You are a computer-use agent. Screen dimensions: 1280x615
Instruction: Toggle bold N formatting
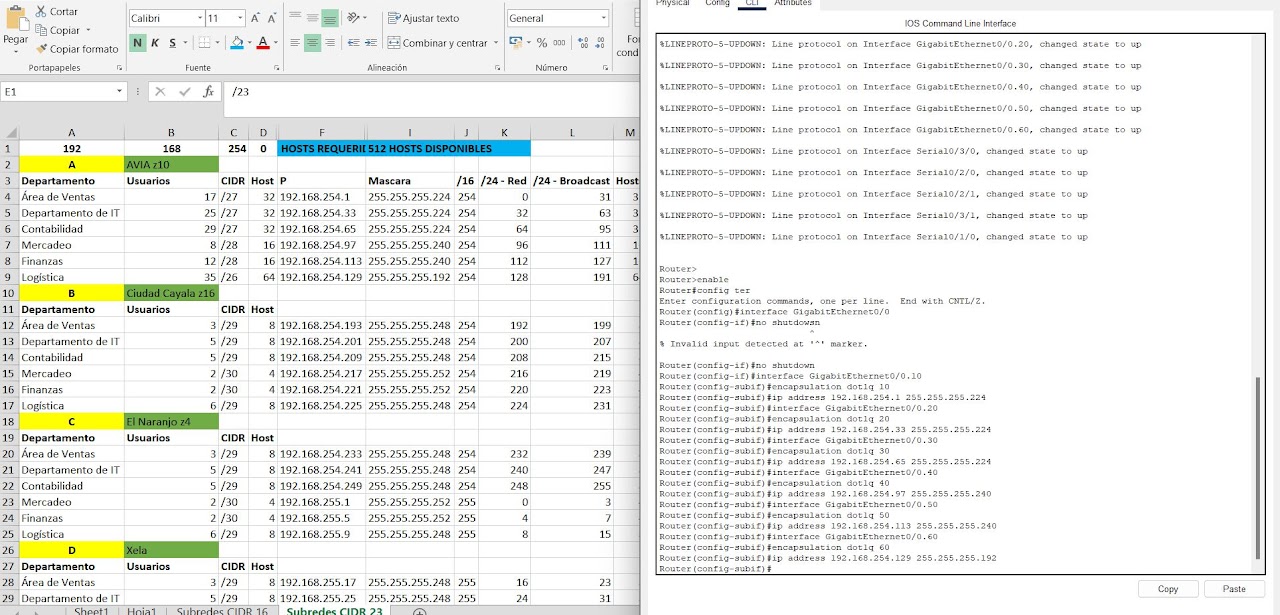click(x=138, y=43)
